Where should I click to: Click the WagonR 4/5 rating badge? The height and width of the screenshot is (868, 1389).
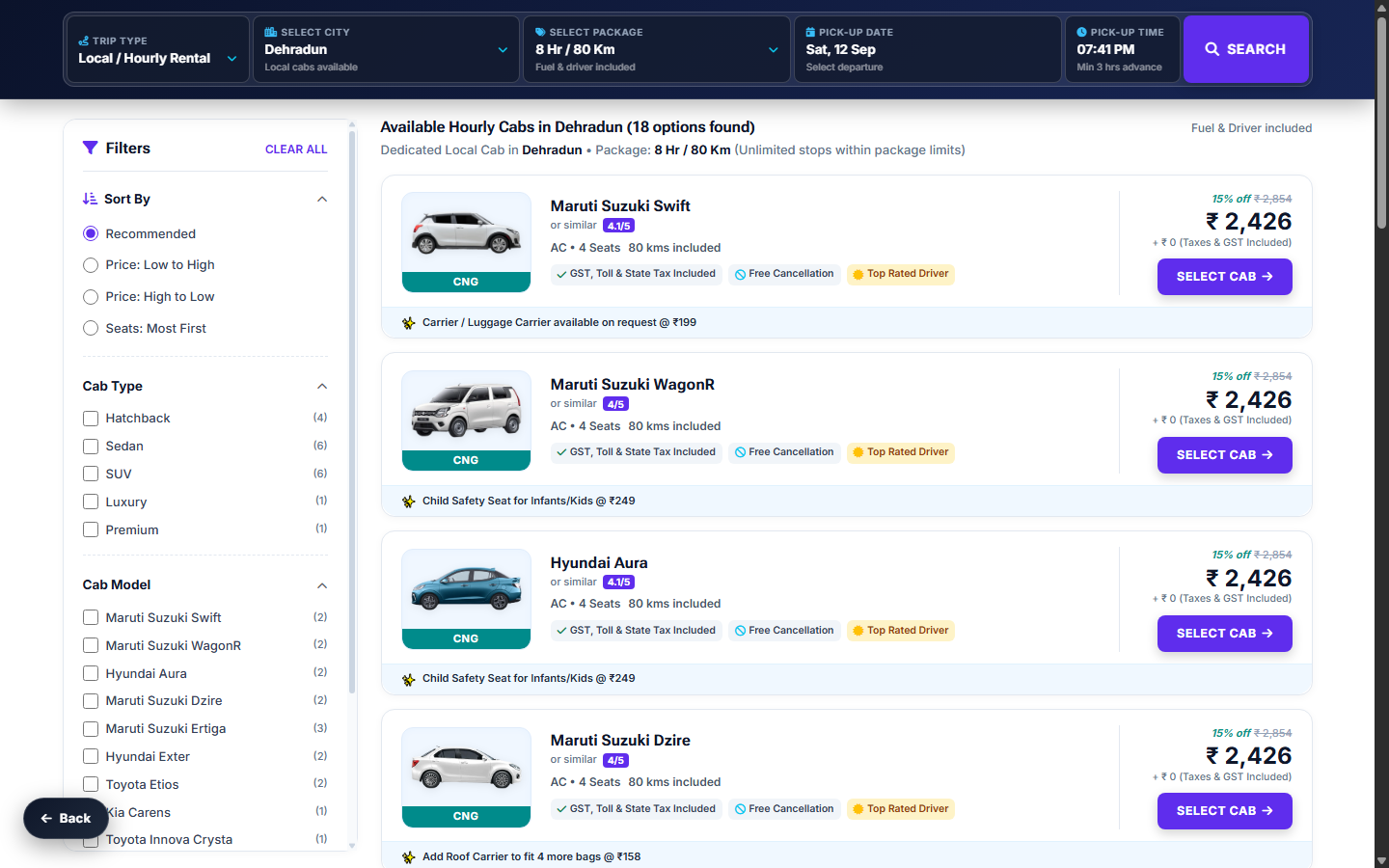click(615, 404)
